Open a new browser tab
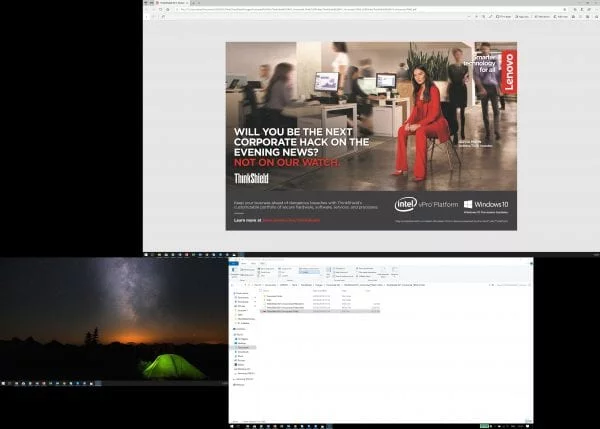The height and width of the screenshot is (429, 600). pos(194,3)
